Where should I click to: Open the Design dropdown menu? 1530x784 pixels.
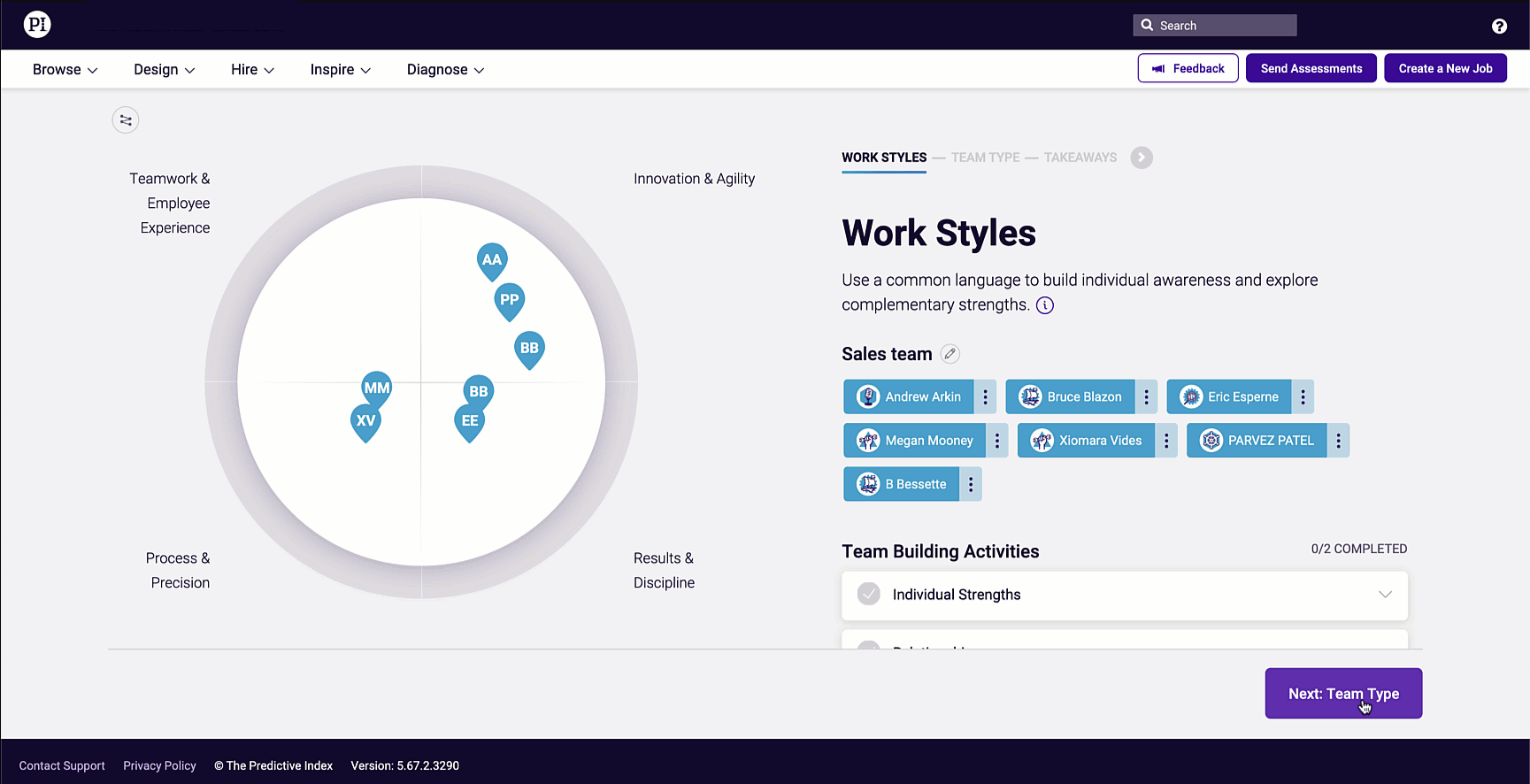pyautogui.click(x=165, y=69)
